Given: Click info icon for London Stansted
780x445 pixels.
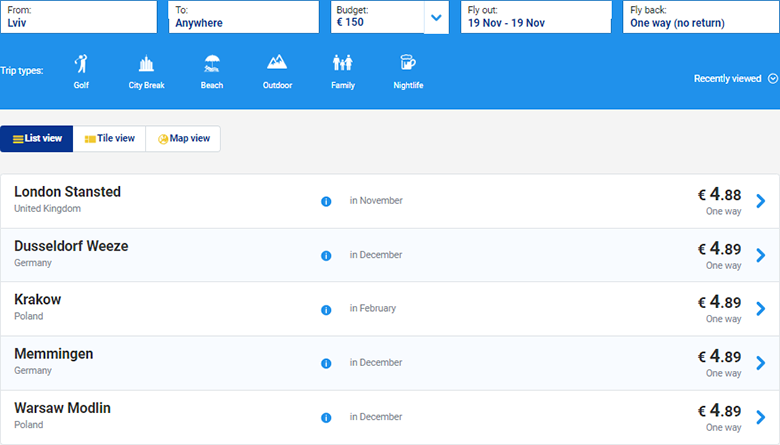Looking at the screenshot, I should tap(326, 201).
